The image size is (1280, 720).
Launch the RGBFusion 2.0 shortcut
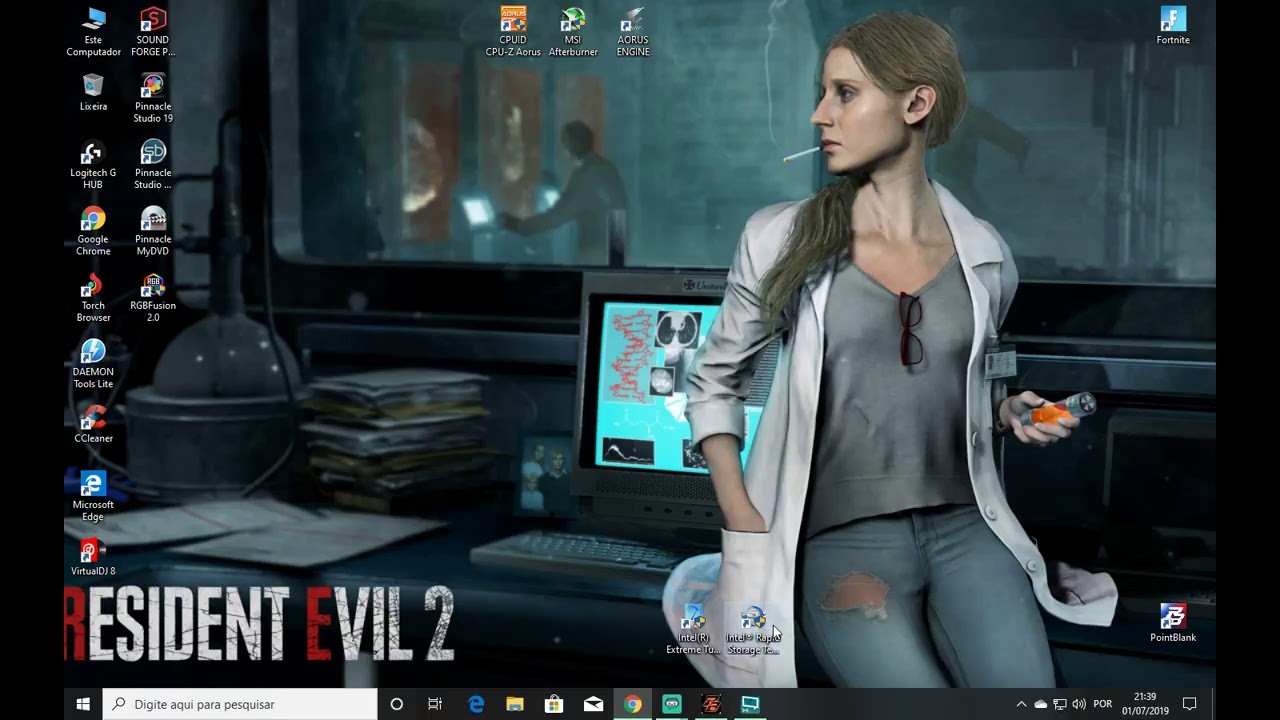click(153, 297)
